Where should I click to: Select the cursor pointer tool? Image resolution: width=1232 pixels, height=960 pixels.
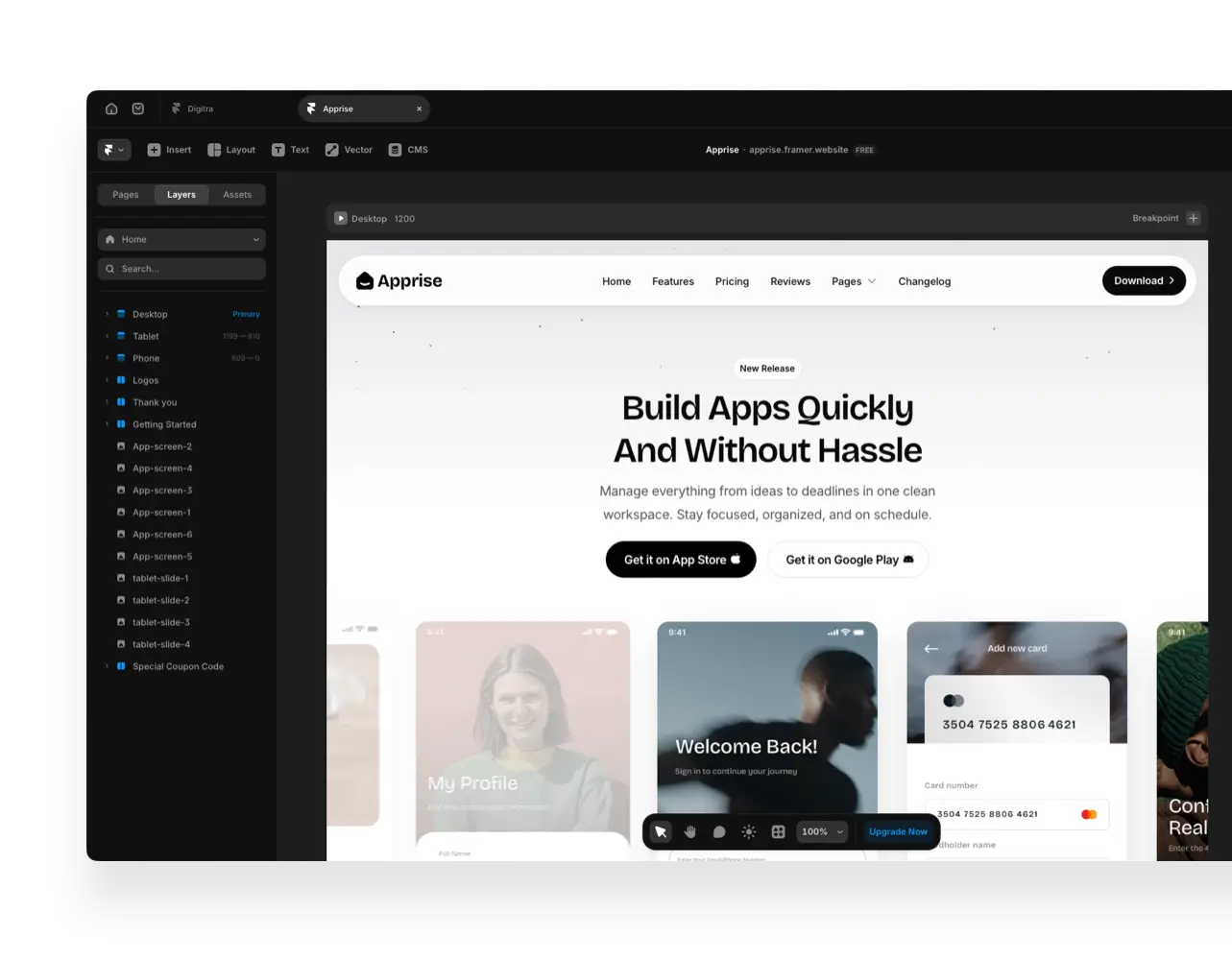[661, 832]
